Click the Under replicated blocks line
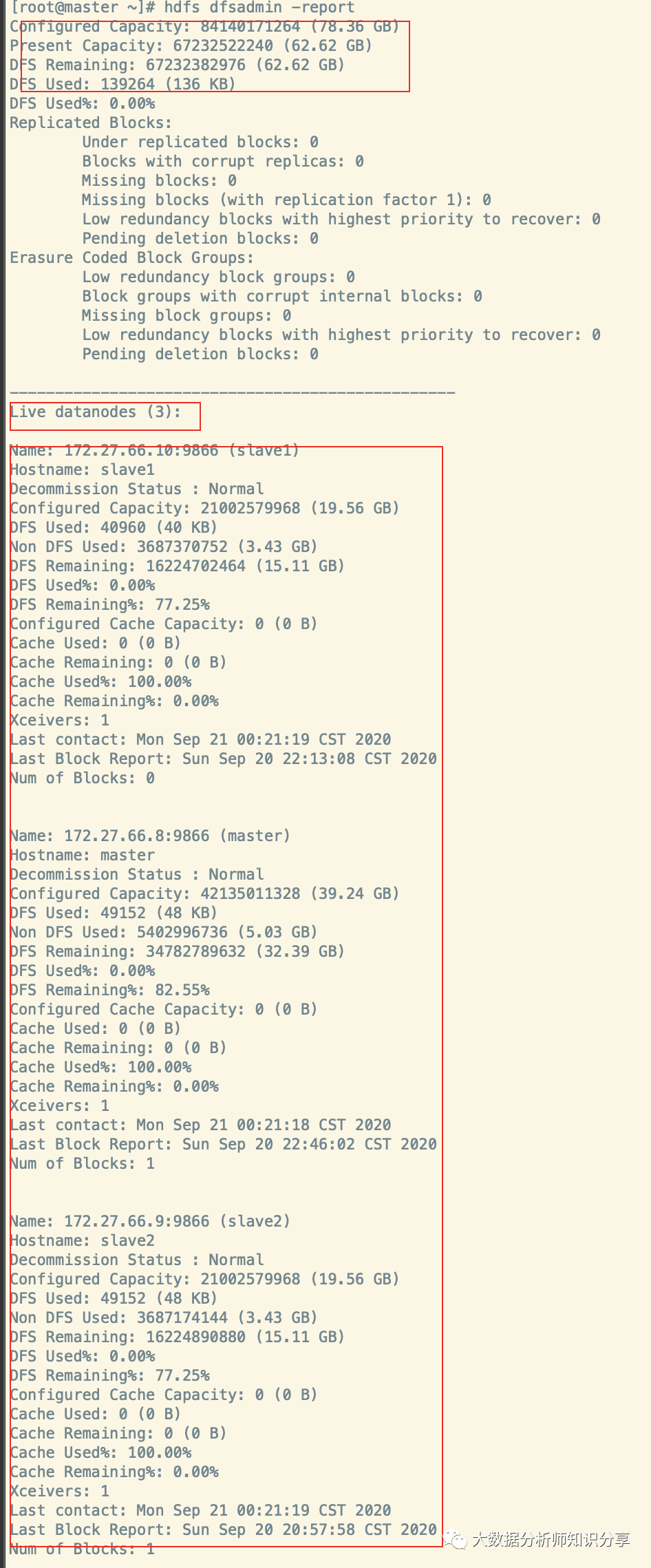Screen dimensions: 651x1568 [x=200, y=142]
